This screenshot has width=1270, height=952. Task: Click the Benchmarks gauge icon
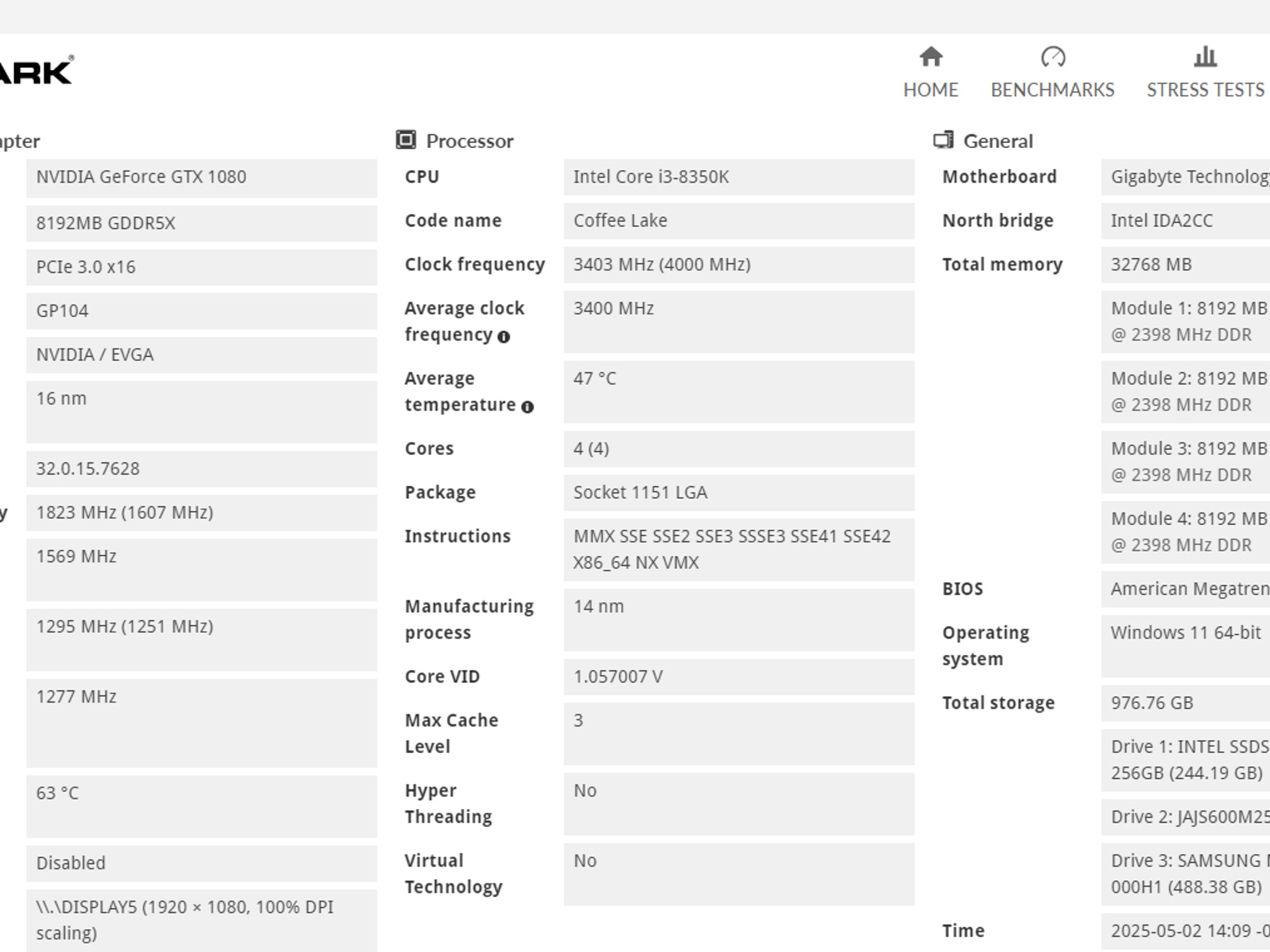coord(1053,57)
